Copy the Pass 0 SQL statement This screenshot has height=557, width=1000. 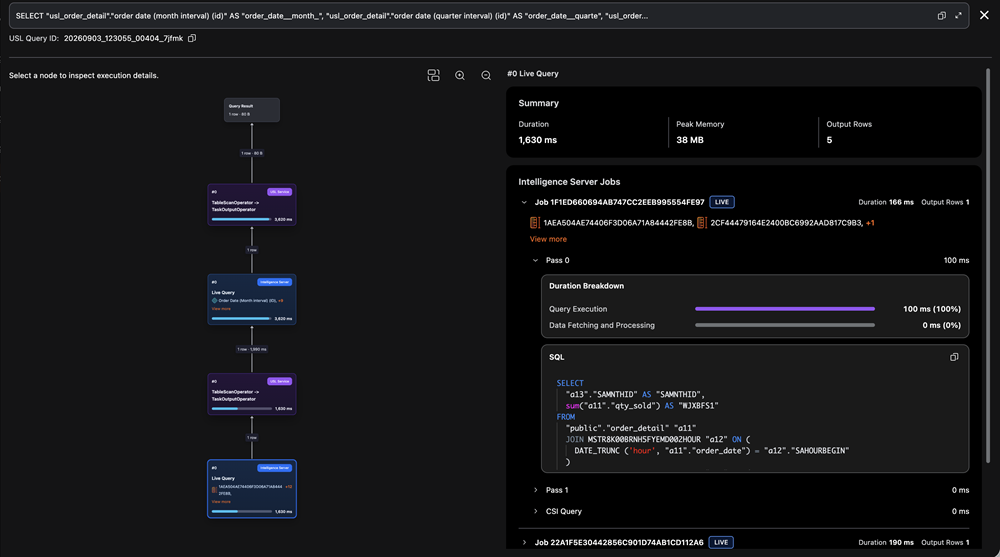pos(954,357)
